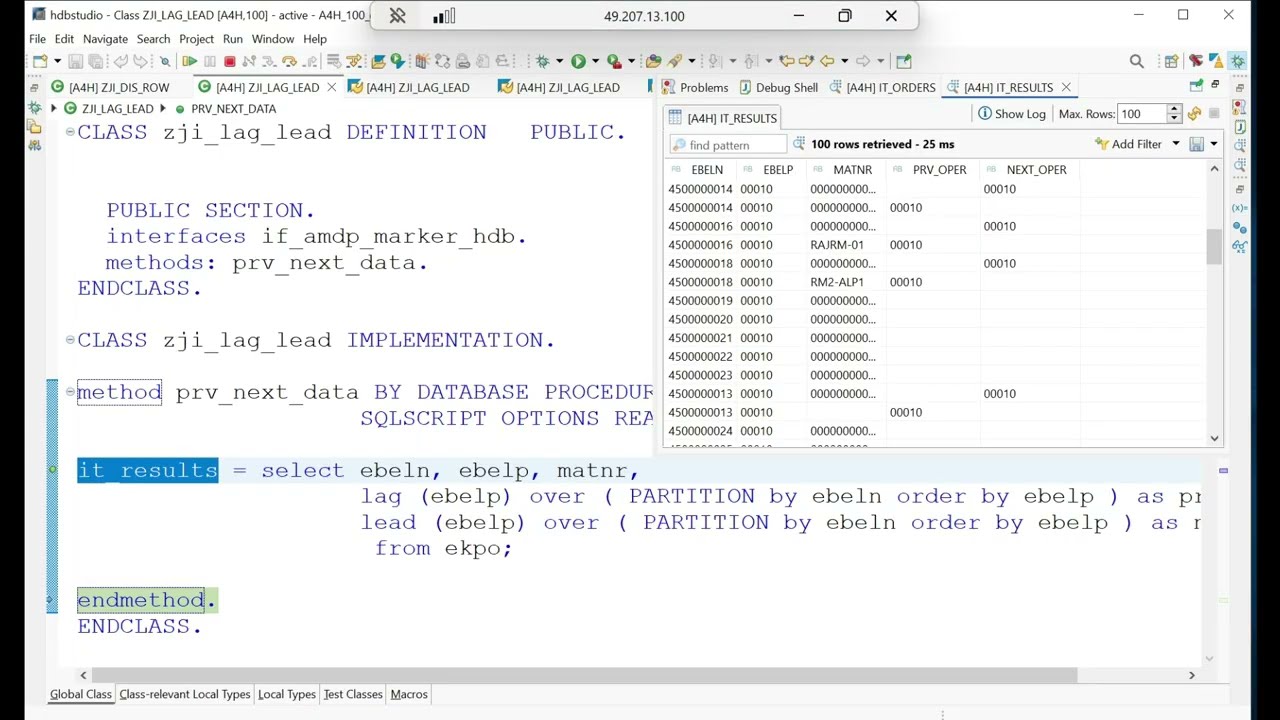This screenshot has height=720, width=1280.
Task: Switch to the [A4H] IT_ORDERS tab
Action: (x=881, y=87)
